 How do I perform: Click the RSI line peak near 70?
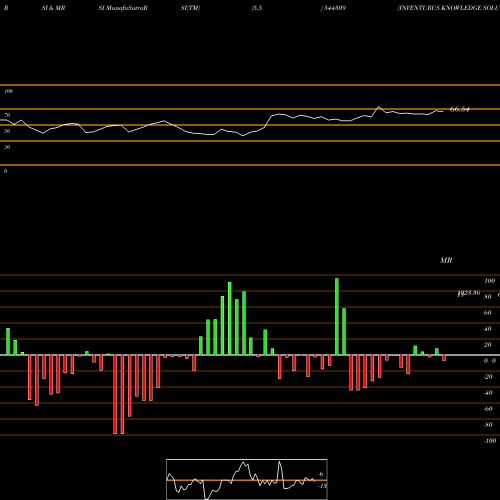[378, 107]
